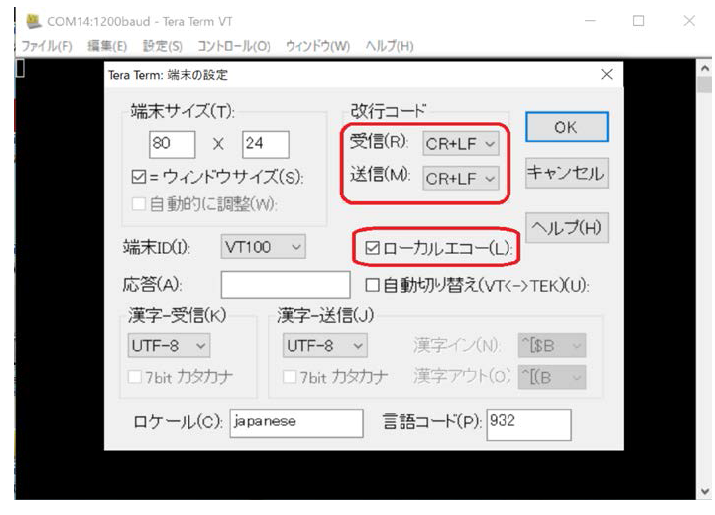Viewport: 715px width, 515px height.
Task: Open the ファイル(F) menu
Action: (x=47, y=46)
